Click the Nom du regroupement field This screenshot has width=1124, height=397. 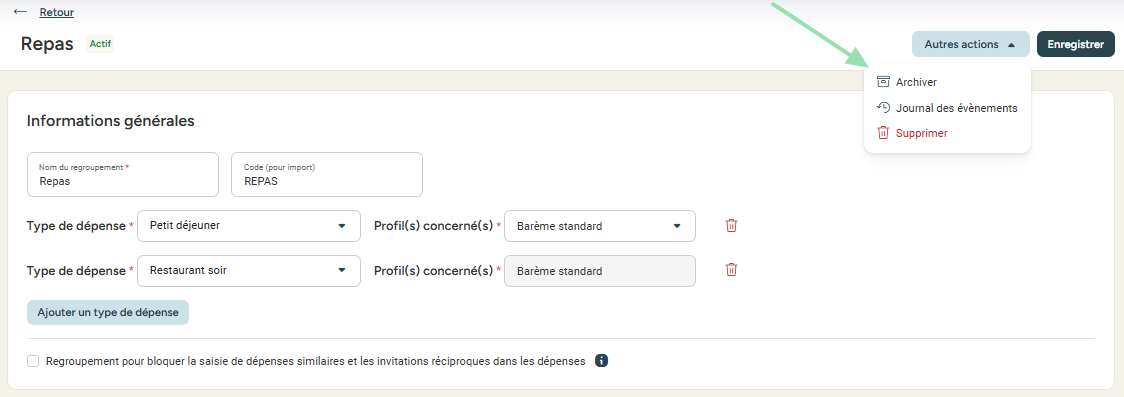(x=123, y=174)
